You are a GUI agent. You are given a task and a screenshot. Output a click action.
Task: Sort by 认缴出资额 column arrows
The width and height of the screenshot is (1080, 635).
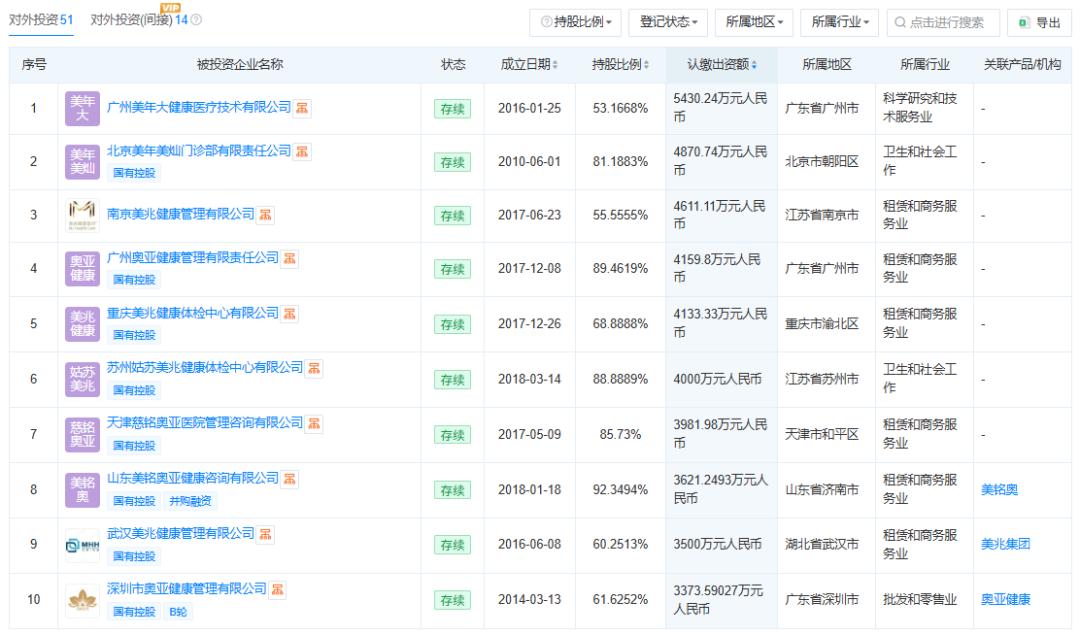754,65
